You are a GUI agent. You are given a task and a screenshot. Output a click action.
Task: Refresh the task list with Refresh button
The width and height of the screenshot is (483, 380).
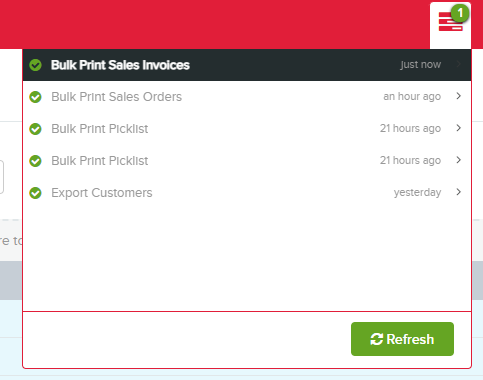point(402,339)
